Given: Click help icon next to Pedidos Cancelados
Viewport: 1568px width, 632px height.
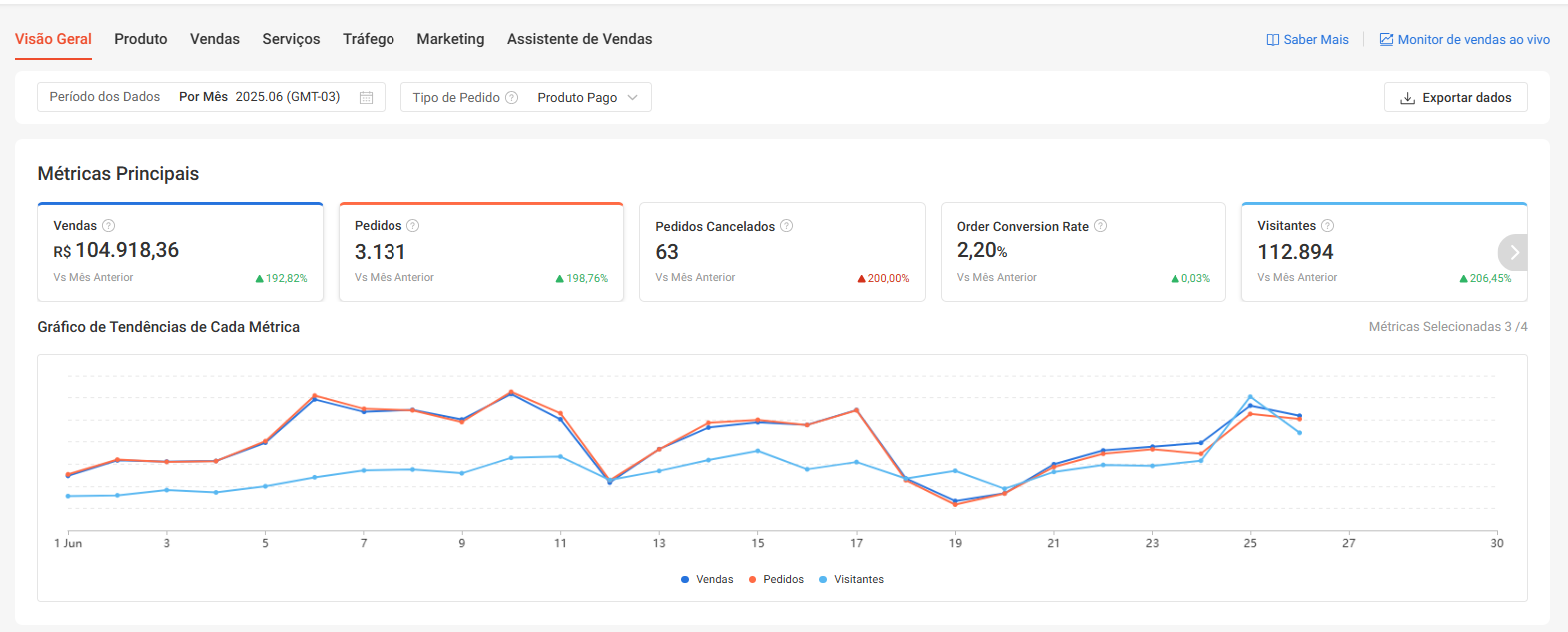Looking at the screenshot, I should [787, 226].
